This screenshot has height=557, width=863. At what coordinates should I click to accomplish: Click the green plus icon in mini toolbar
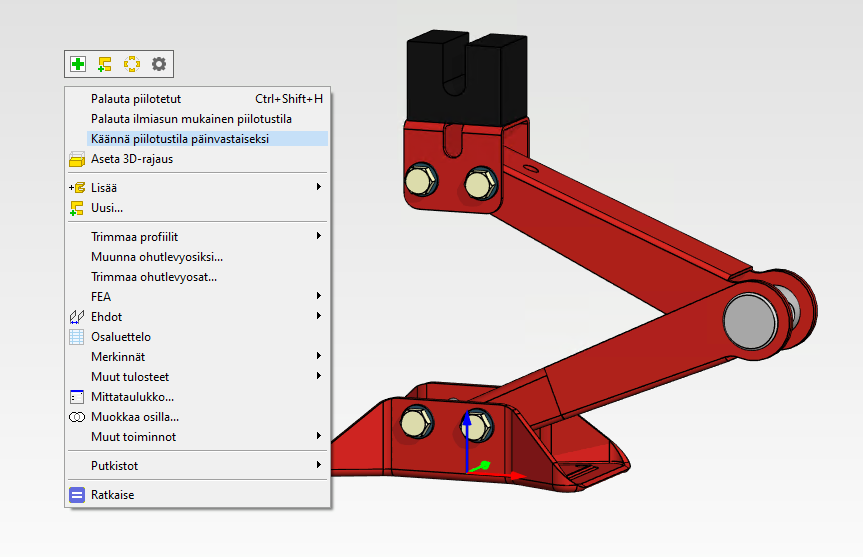coord(78,64)
